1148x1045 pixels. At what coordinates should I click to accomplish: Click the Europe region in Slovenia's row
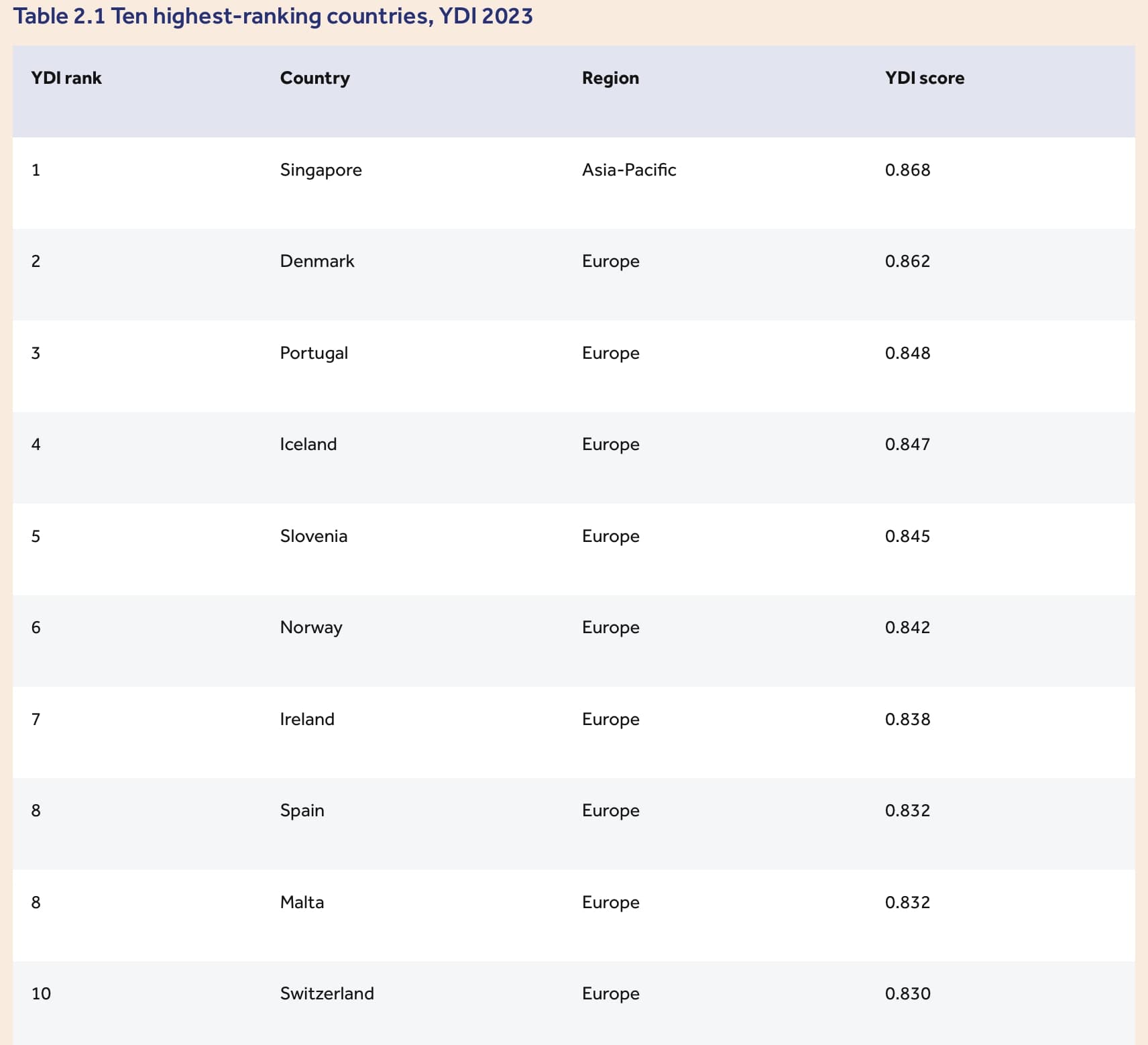pyautogui.click(x=611, y=537)
